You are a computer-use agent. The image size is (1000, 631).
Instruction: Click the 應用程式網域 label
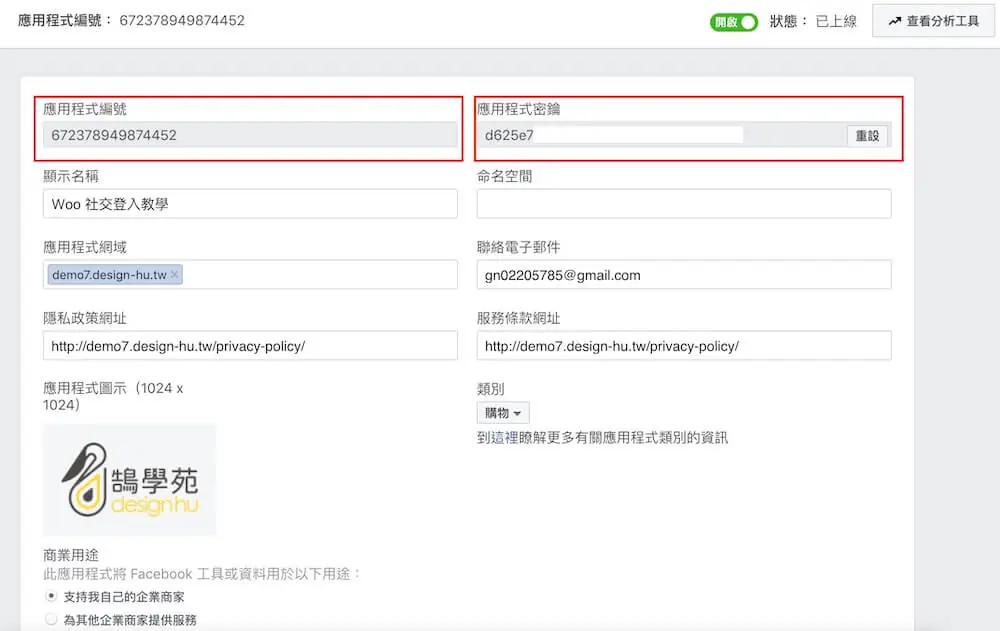click(x=85, y=247)
